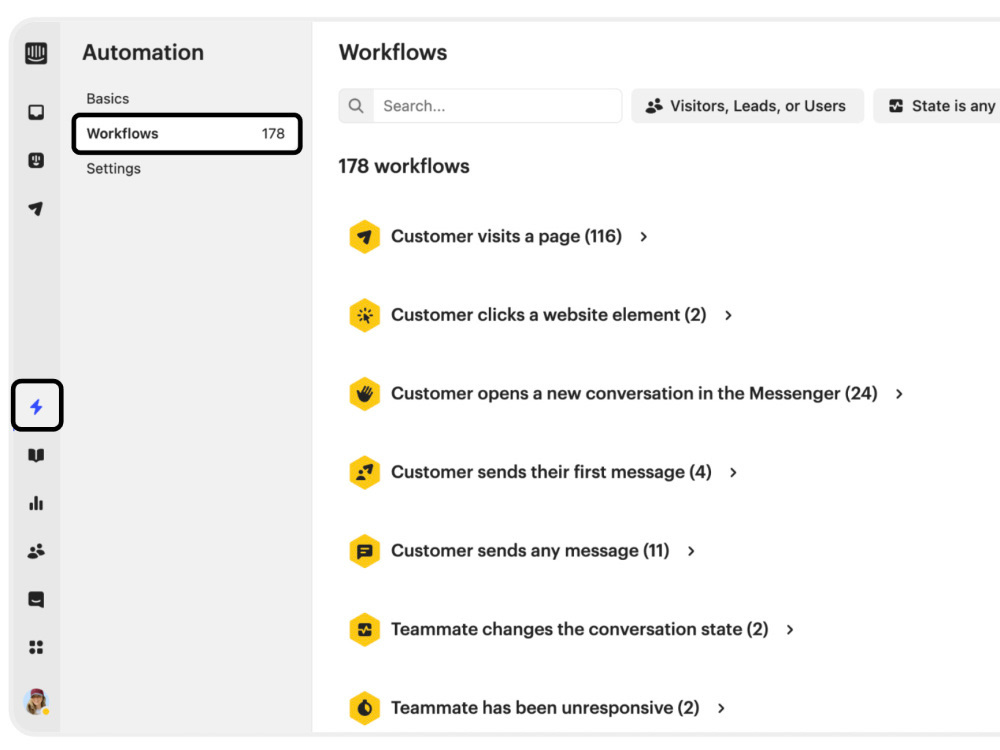Click the Customer visits a page hexagon icon
Image resolution: width=1000 pixels, height=750 pixels.
365,237
